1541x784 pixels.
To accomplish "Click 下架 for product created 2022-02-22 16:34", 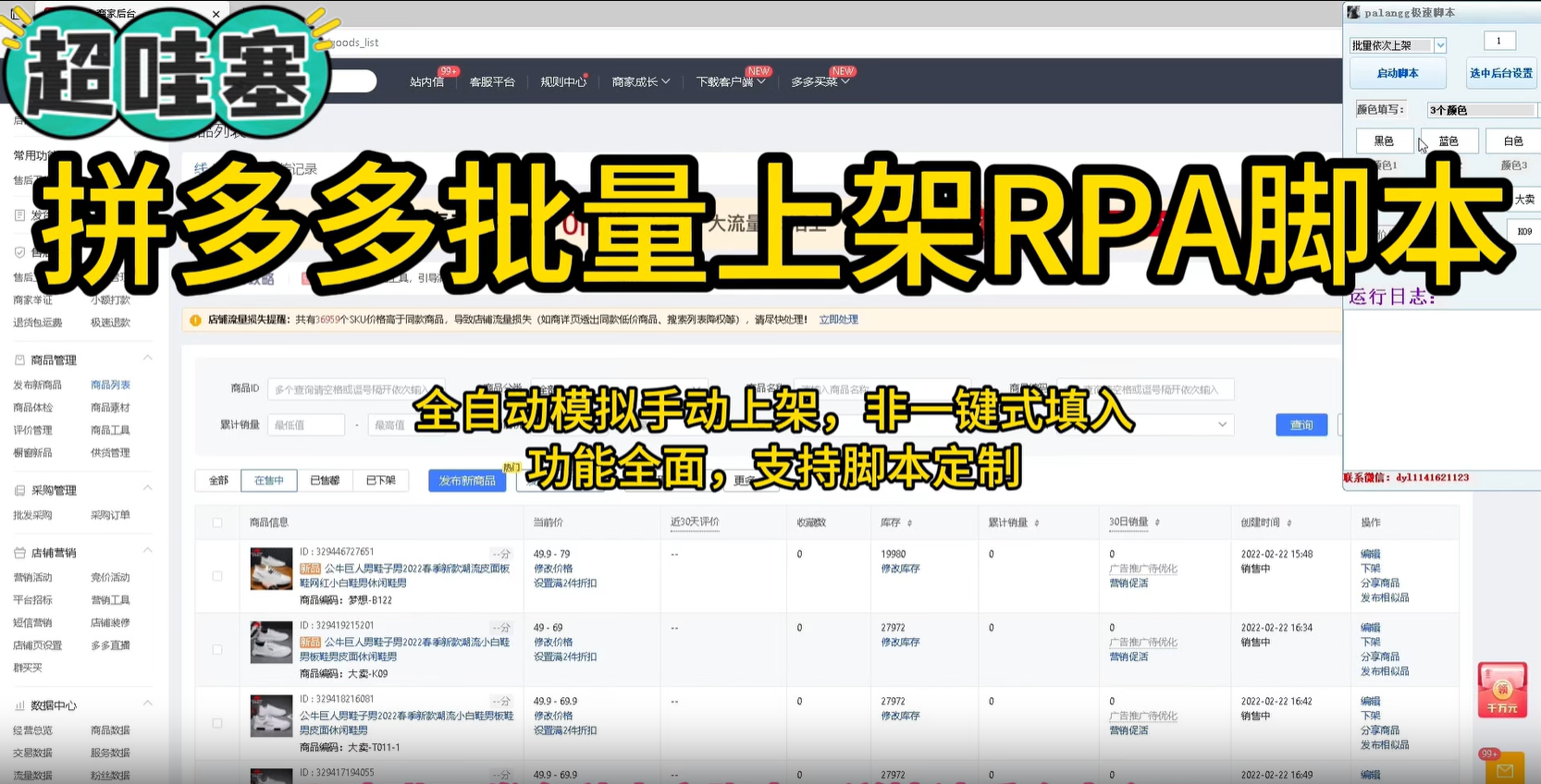I will [x=1370, y=642].
